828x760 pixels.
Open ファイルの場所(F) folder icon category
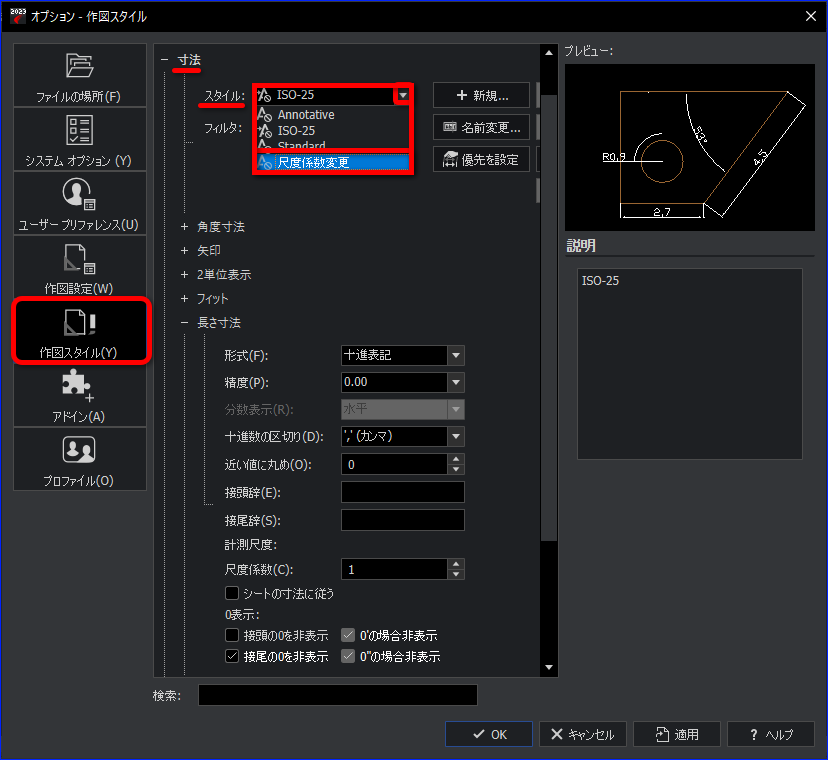click(x=80, y=67)
